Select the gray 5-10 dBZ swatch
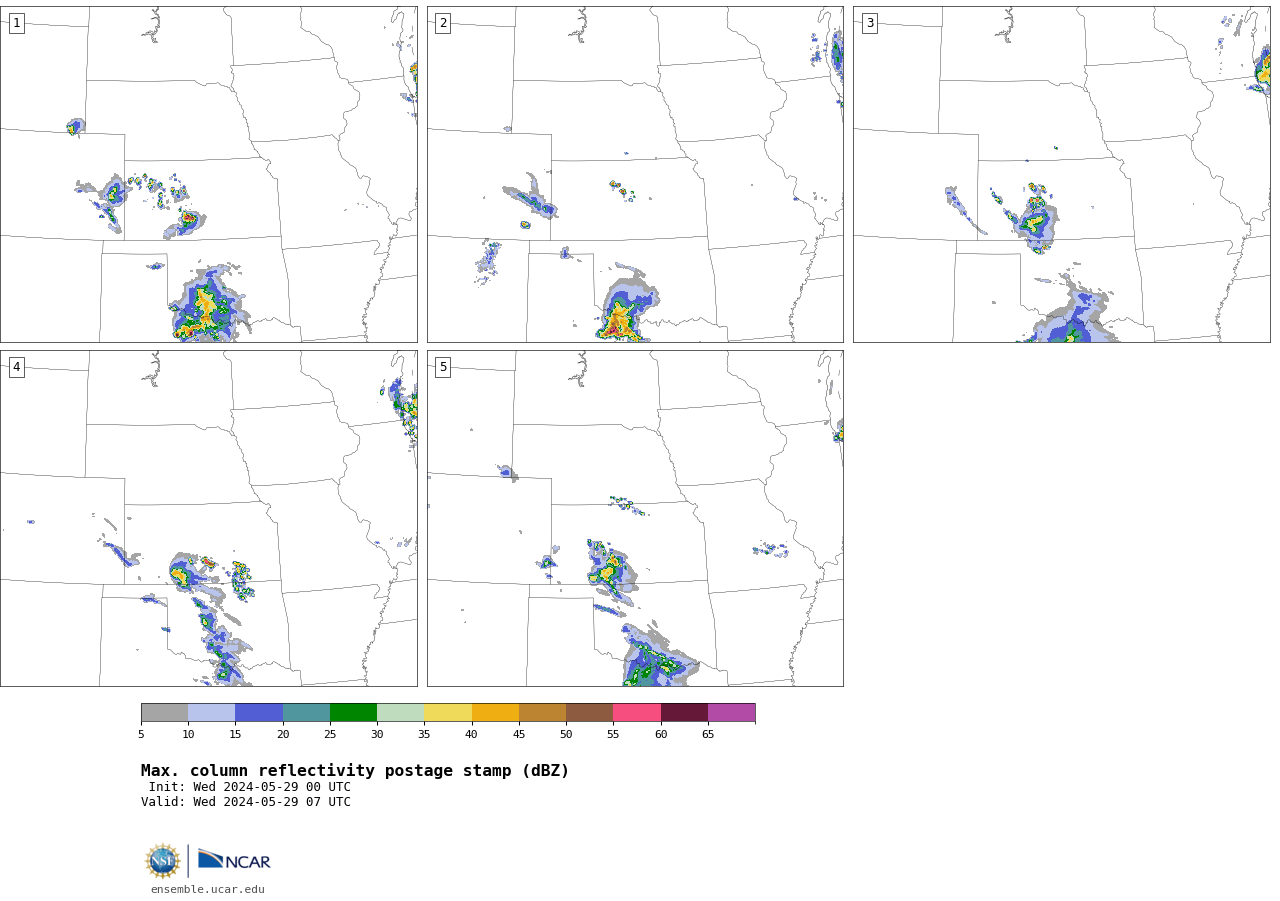 click(164, 713)
